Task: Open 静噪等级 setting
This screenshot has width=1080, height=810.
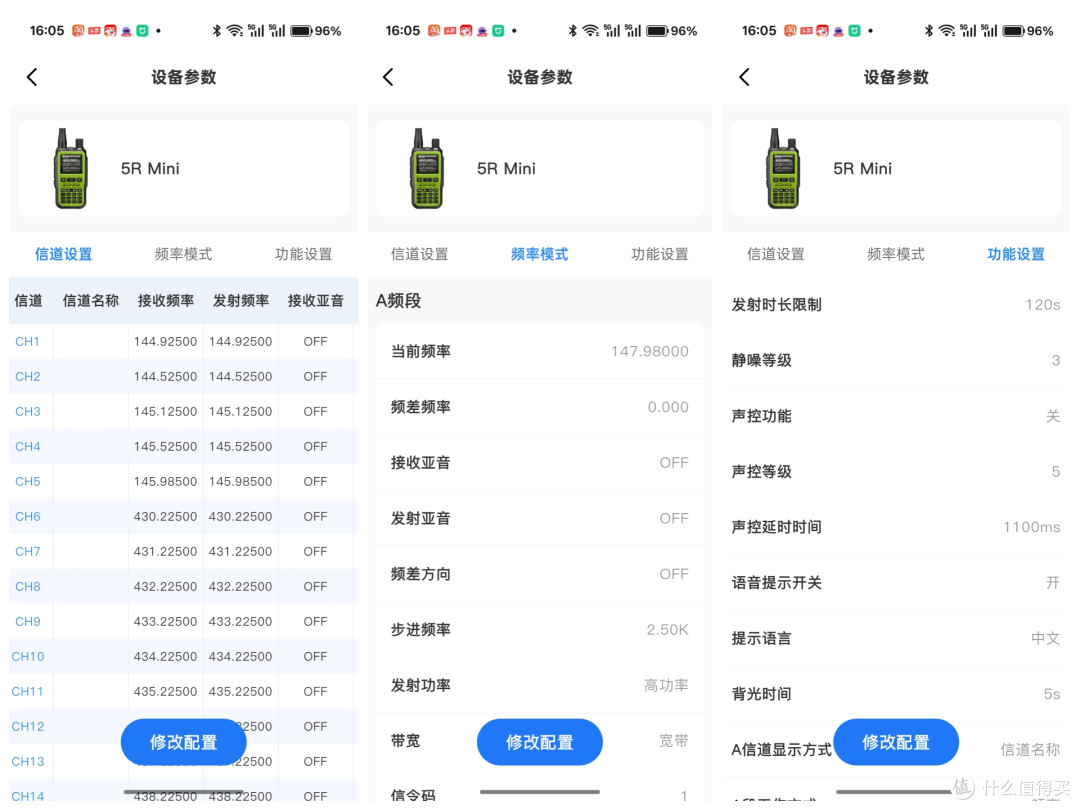Action: pyautogui.click(x=895, y=360)
